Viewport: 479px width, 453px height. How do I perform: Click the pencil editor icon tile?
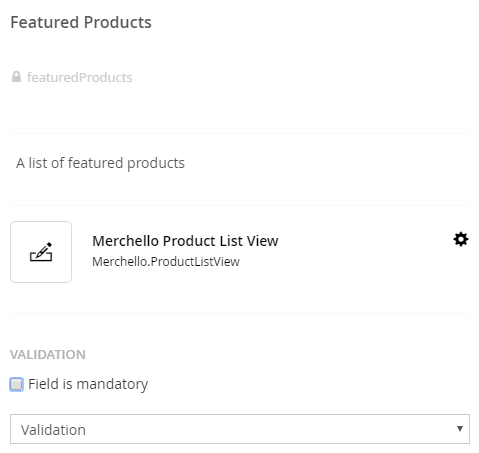point(41,252)
